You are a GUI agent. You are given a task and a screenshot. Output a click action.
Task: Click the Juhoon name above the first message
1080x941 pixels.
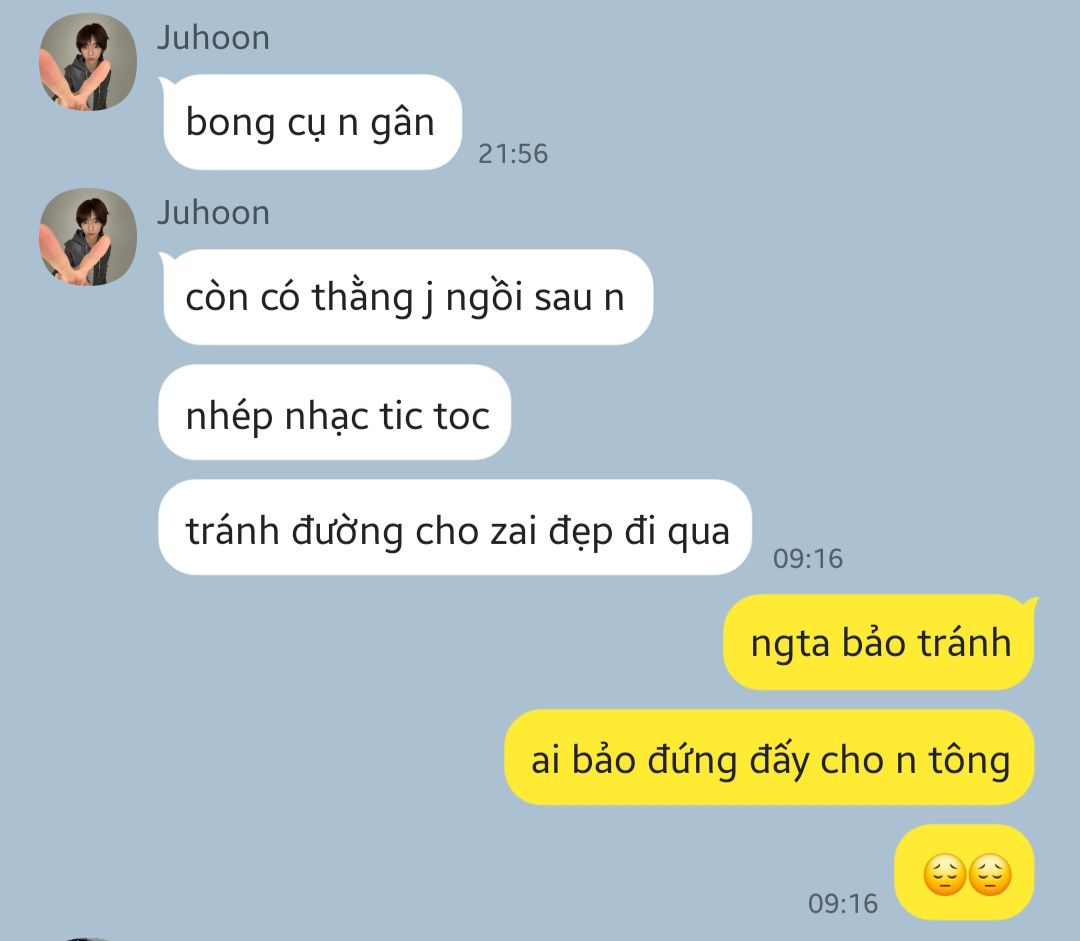(213, 38)
